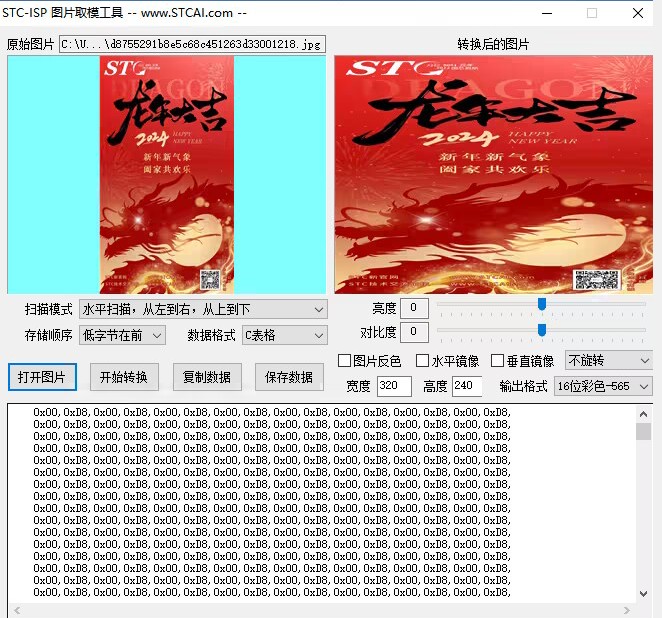Screen dimensions: 662x618
Task: Expand the 输出格式 16位彩色-565 dropdown
Action: [603, 386]
